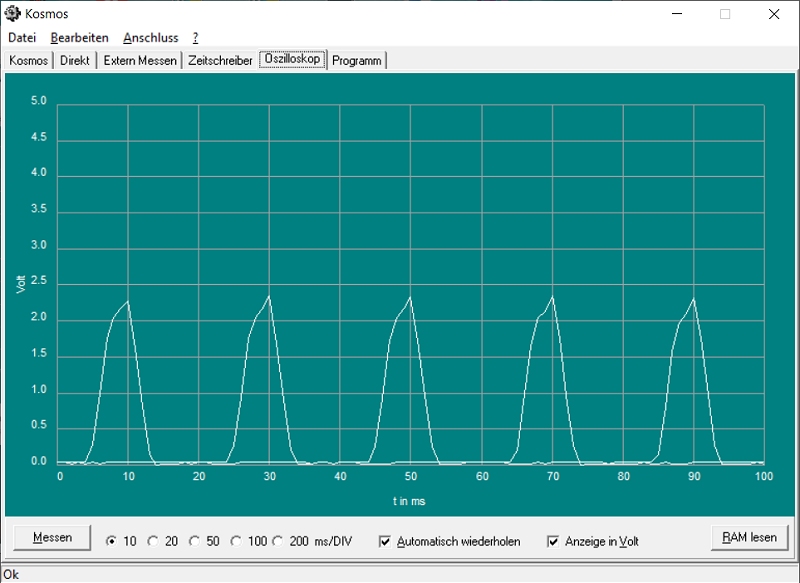Switch to the Kosmos tab
The height and width of the screenshot is (583, 800).
[x=28, y=61]
